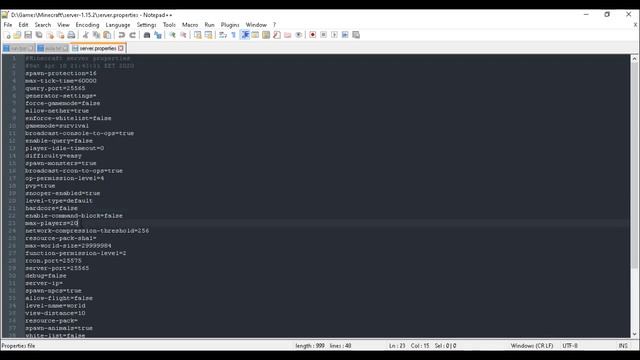Close the server.properties tab with its X
This screenshot has width=640, height=360.
[x=121, y=48]
